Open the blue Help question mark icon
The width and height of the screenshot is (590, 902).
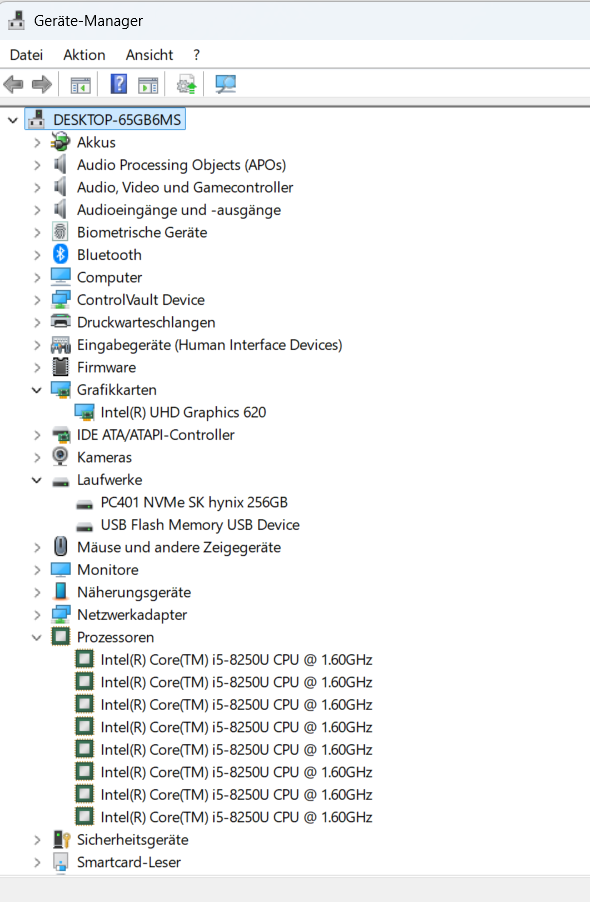118,85
